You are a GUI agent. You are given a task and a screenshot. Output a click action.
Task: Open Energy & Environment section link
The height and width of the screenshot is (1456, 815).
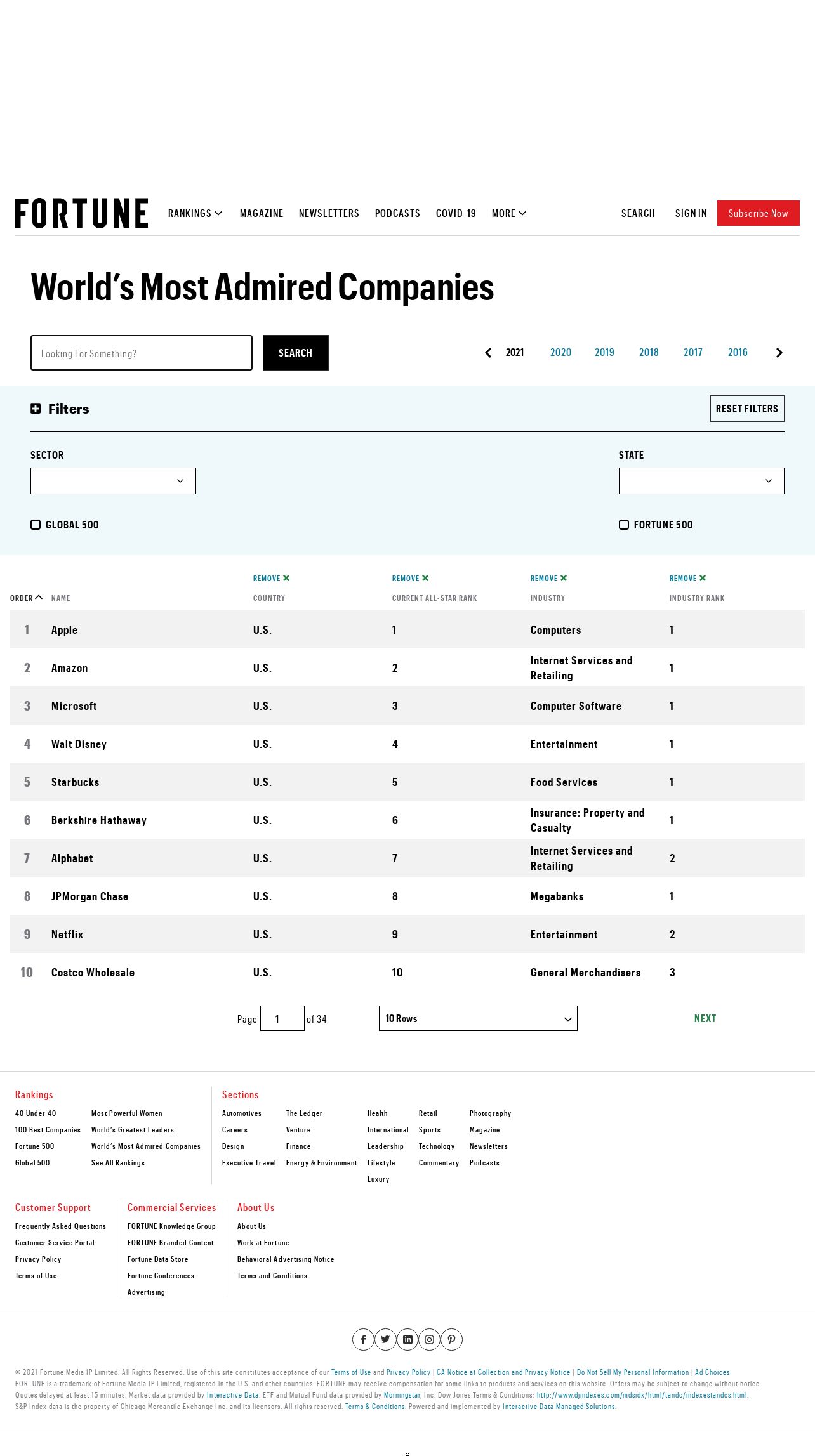tap(322, 1163)
